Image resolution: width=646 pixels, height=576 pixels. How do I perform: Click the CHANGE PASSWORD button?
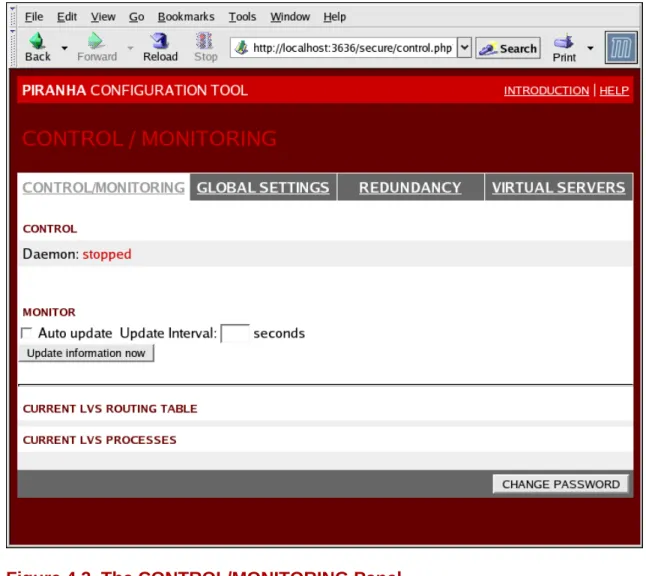561,484
